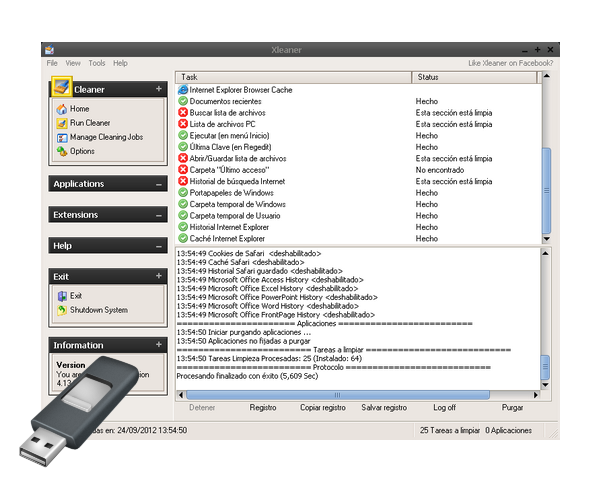Select log line 'Procesando finalizado con éxito'
The height and width of the screenshot is (500, 600).
click(x=247, y=376)
